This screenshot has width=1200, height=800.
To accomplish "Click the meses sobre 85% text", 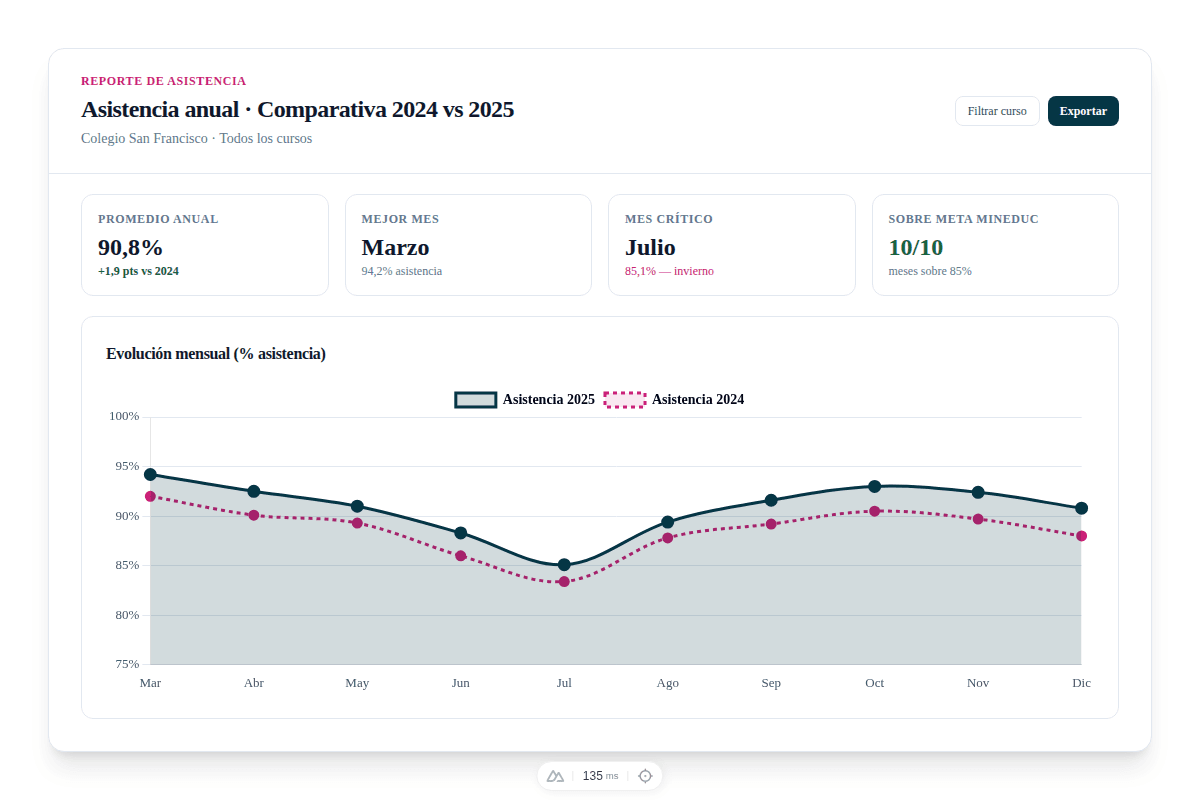I will coord(930,271).
